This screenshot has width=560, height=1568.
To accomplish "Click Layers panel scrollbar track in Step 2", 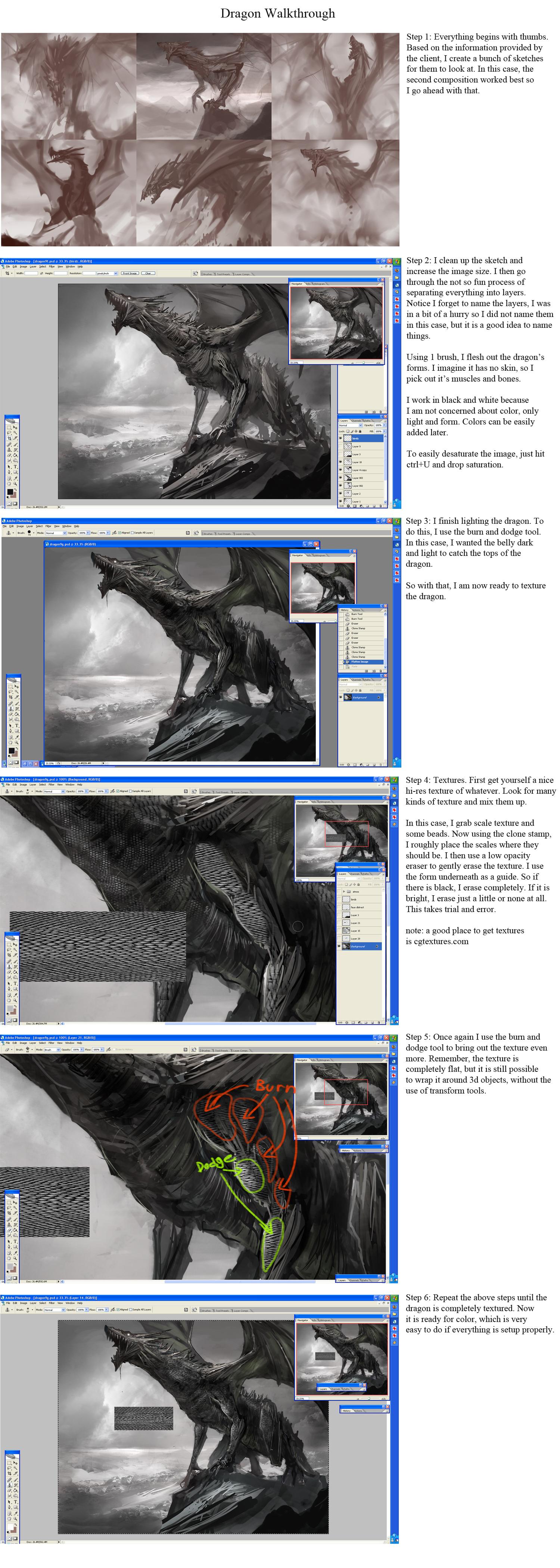I will pyautogui.click(x=385, y=490).
